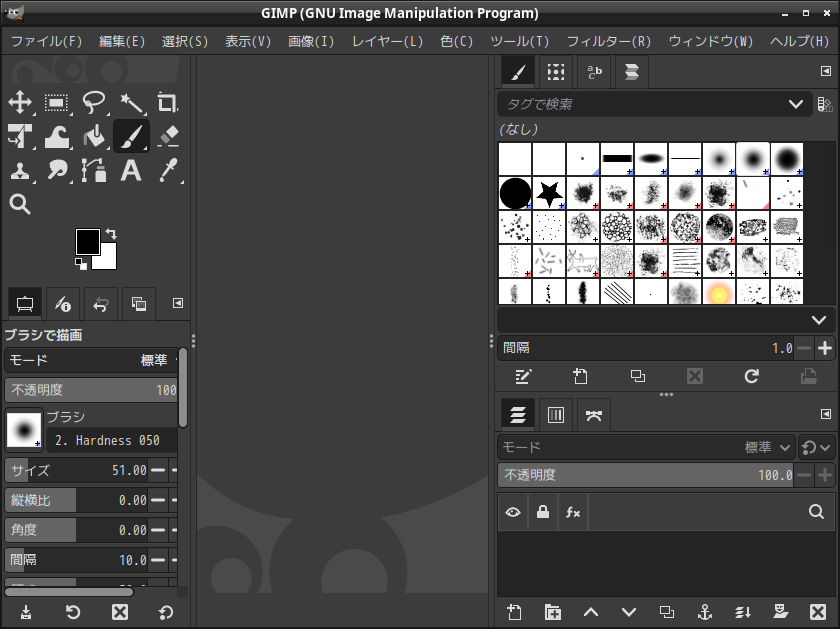Toggle the layer visibility eye column header
The width and height of the screenshot is (840, 629).
513,512
